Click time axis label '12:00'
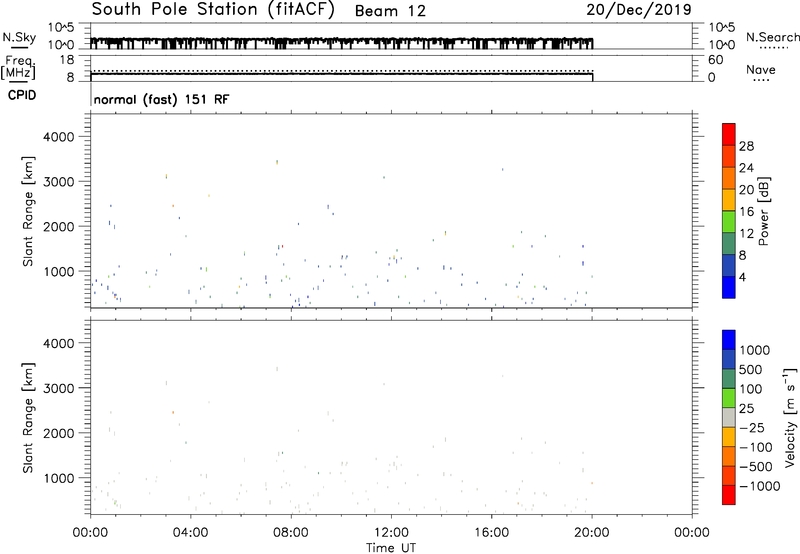Screen dimensions: 800x554 click(391, 533)
